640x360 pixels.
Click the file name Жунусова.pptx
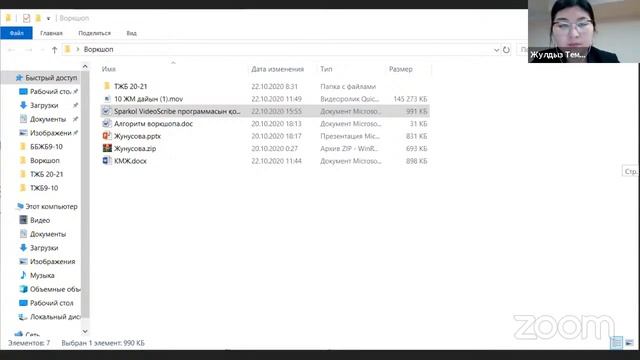tap(138, 136)
